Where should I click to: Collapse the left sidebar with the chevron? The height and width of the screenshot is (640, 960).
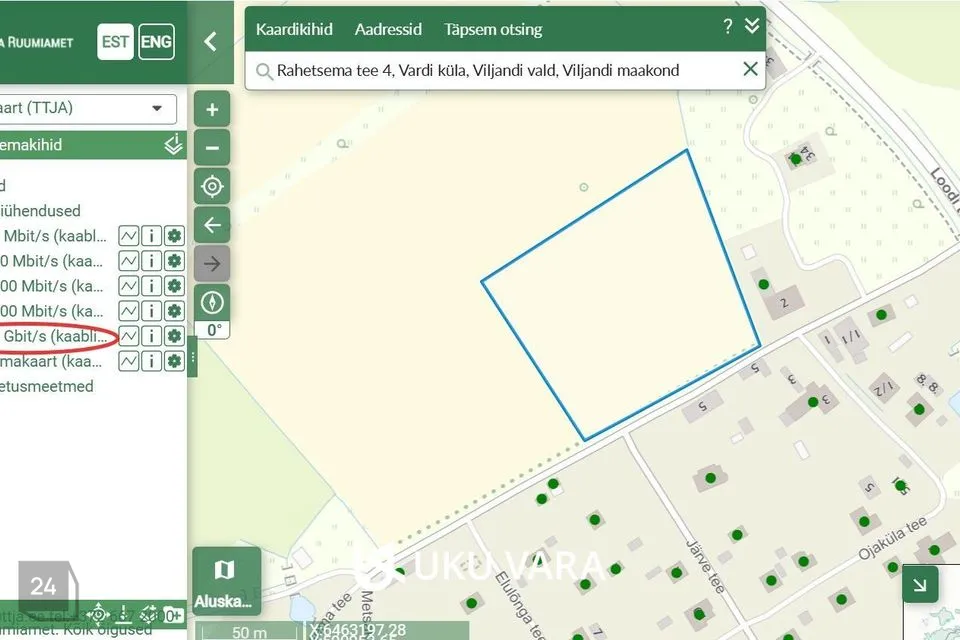tap(210, 42)
